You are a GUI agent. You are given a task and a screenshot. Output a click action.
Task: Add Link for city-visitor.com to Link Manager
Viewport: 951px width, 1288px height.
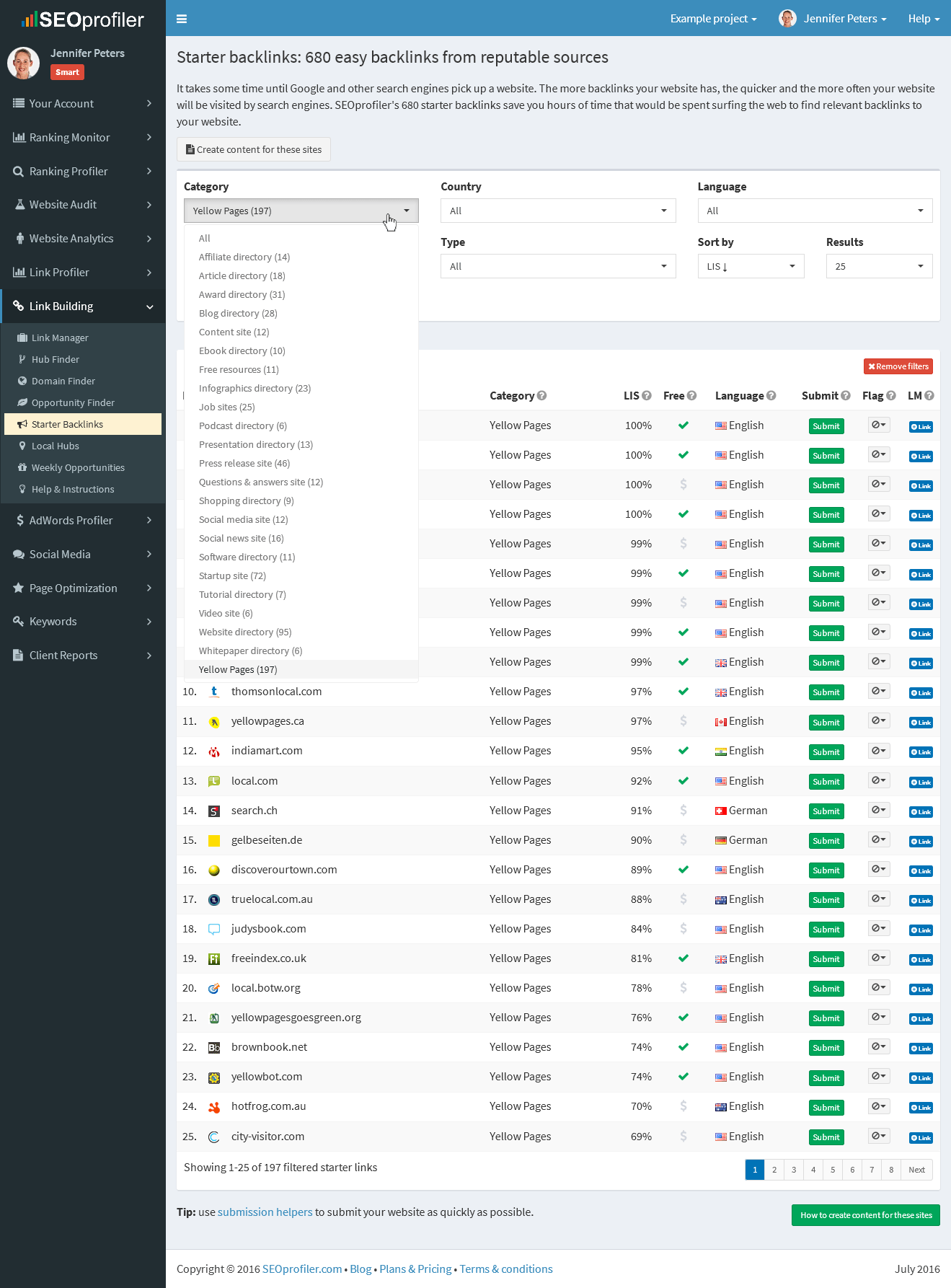coord(921,1138)
